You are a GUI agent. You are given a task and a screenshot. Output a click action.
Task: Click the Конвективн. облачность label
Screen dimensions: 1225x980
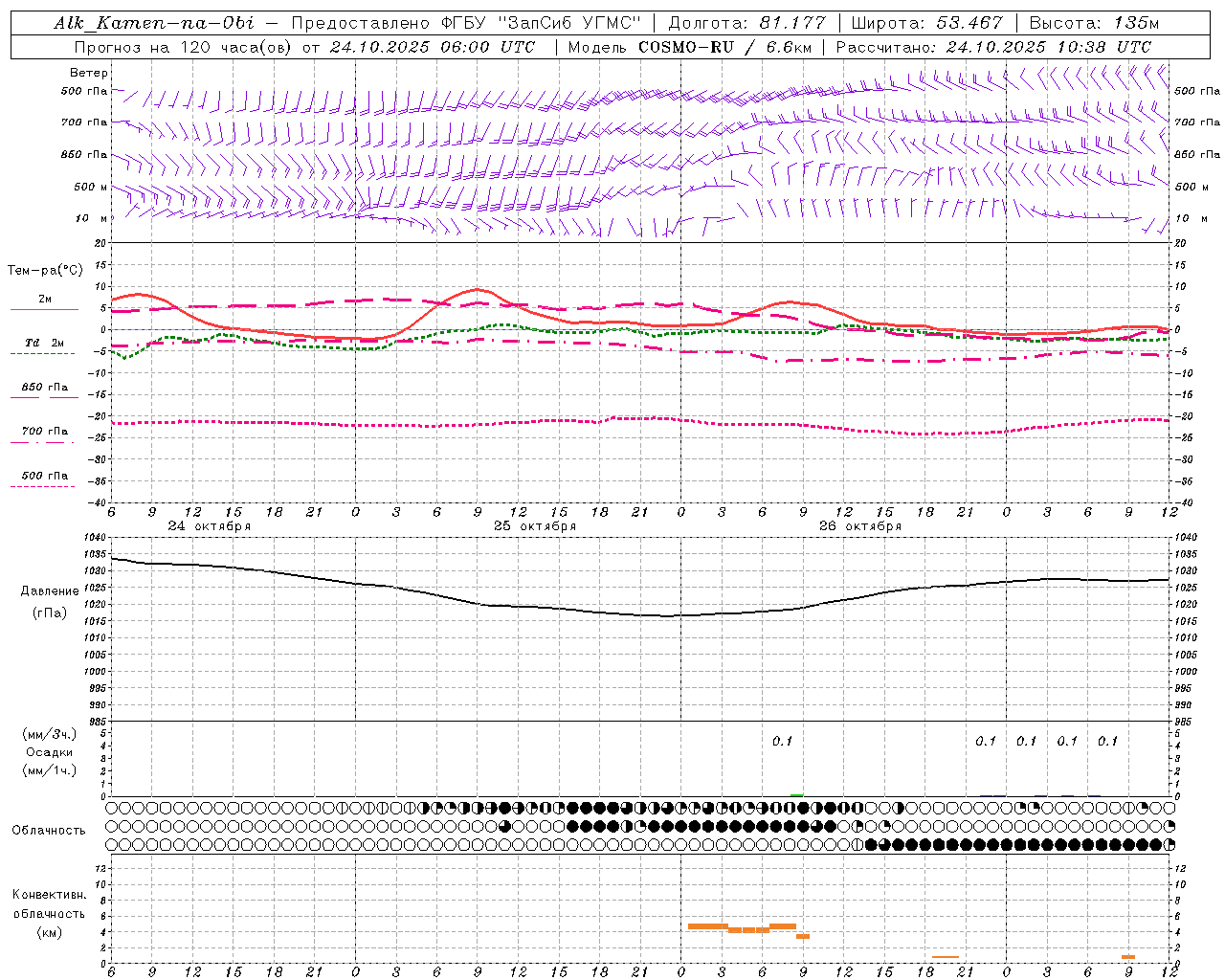49,904
